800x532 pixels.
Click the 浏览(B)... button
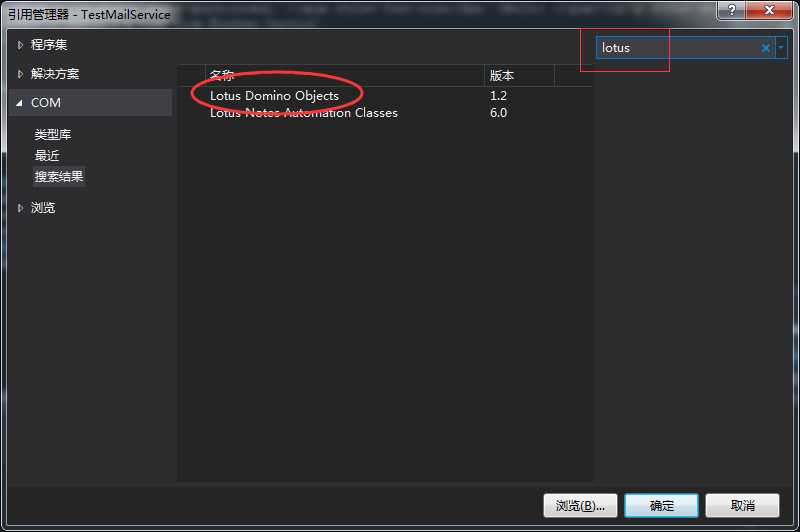coord(580,505)
